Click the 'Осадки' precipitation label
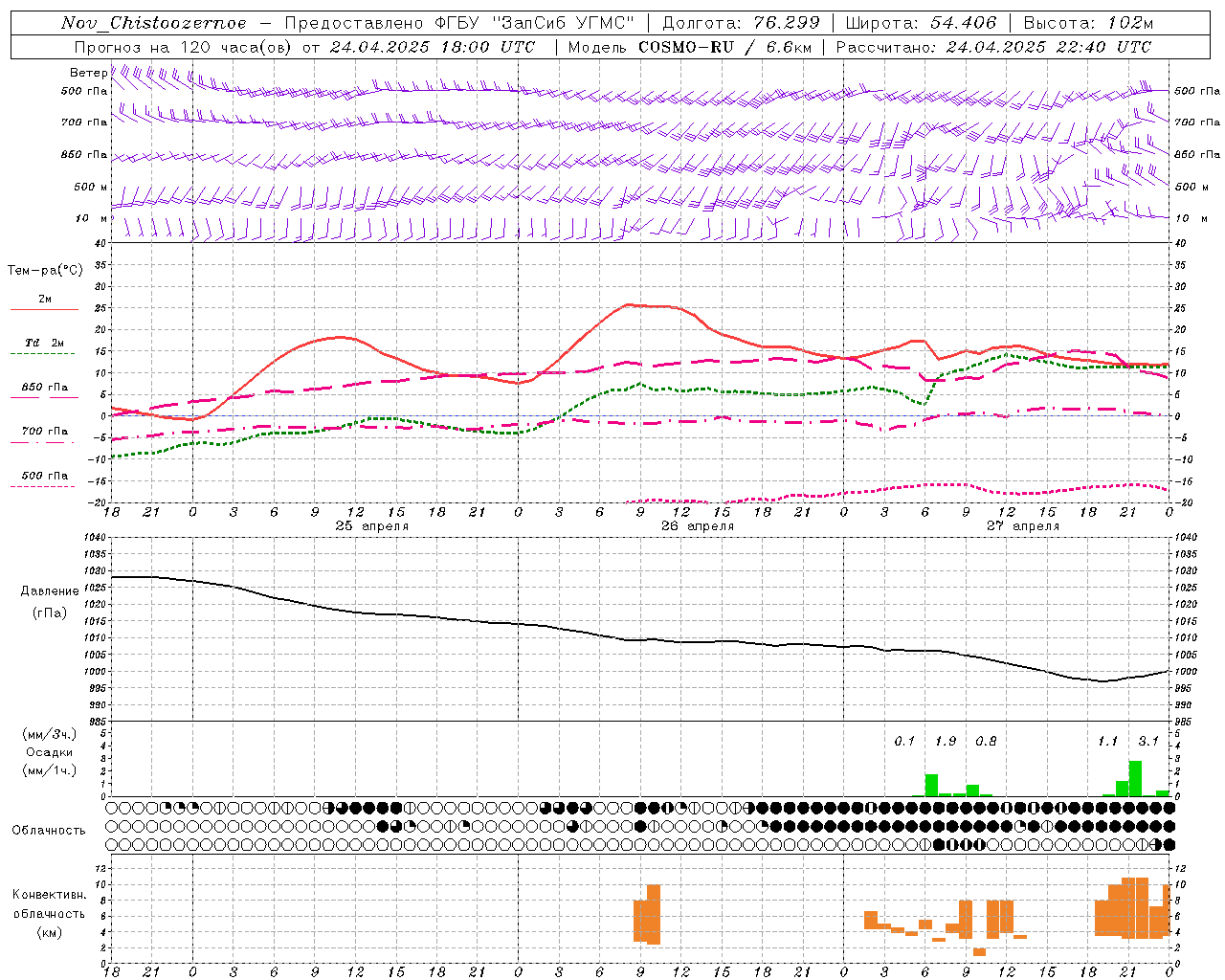The height and width of the screenshot is (980, 1225). pyautogui.click(x=50, y=752)
